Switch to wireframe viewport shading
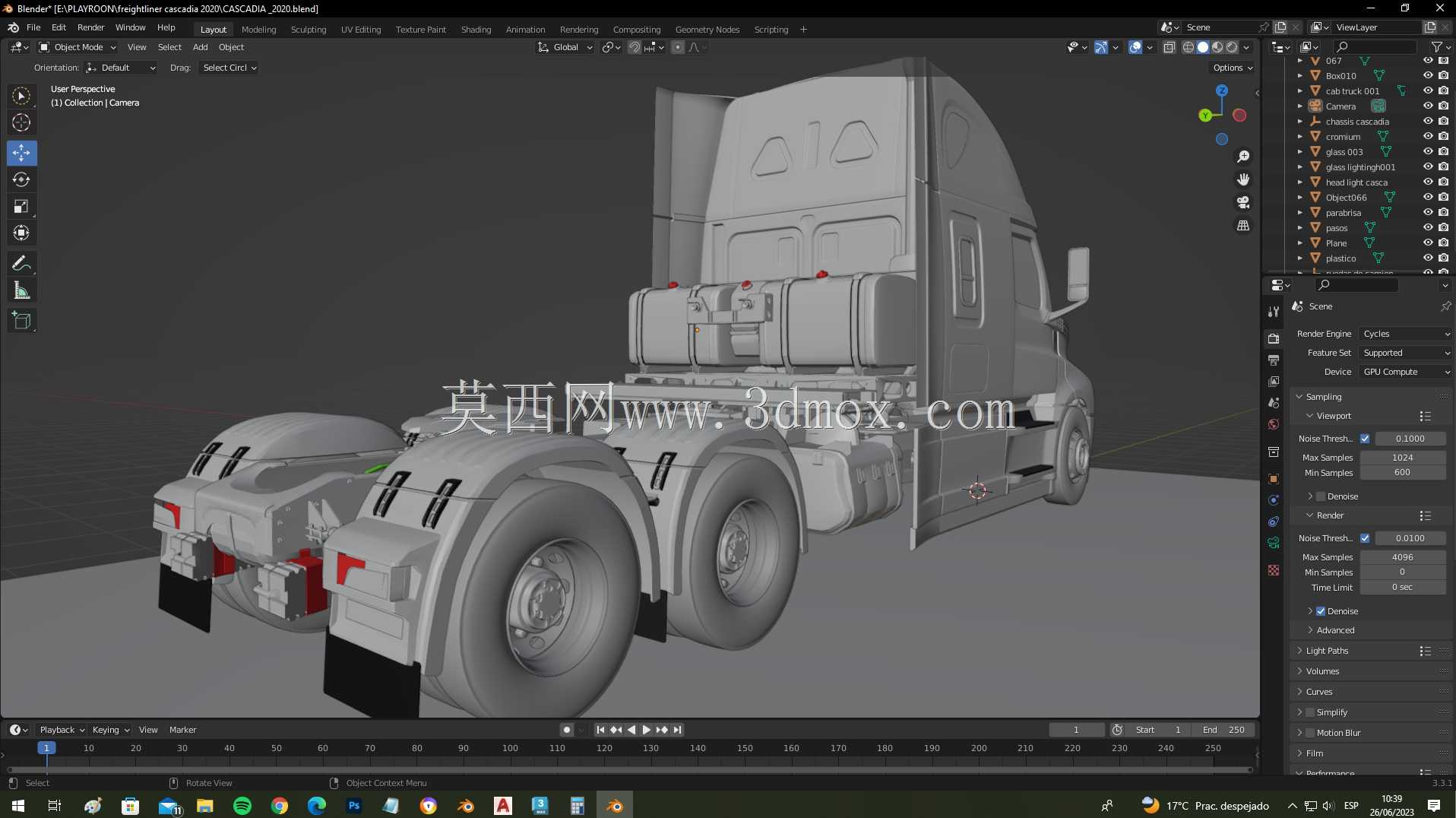Image resolution: width=1456 pixels, height=818 pixels. pyautogui.click(x=1188, y=47)
